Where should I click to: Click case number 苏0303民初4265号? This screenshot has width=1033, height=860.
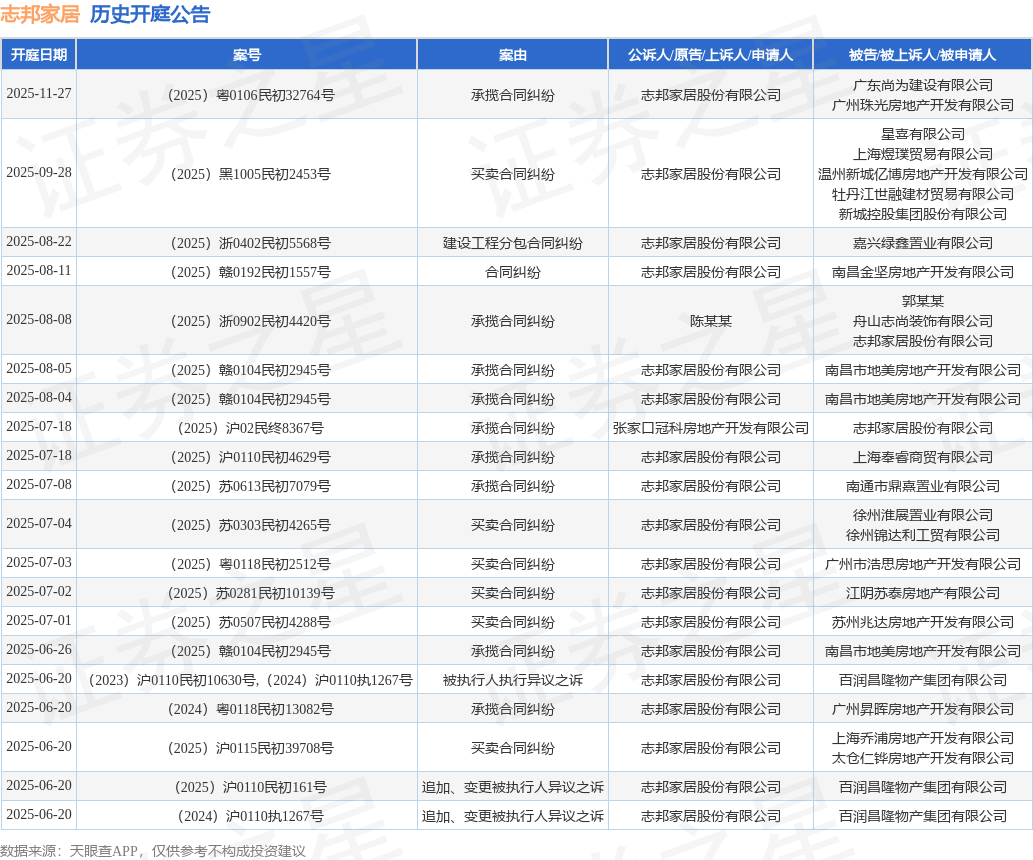click(250, 525)
